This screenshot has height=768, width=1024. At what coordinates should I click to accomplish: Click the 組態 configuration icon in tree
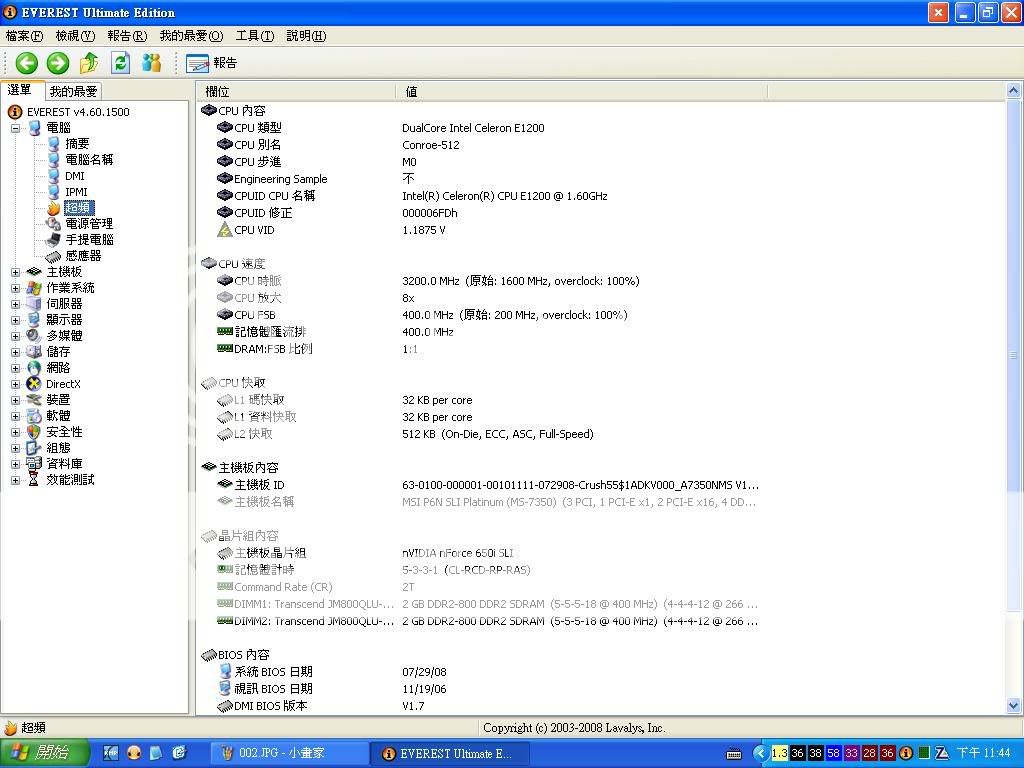click(34, 448)
